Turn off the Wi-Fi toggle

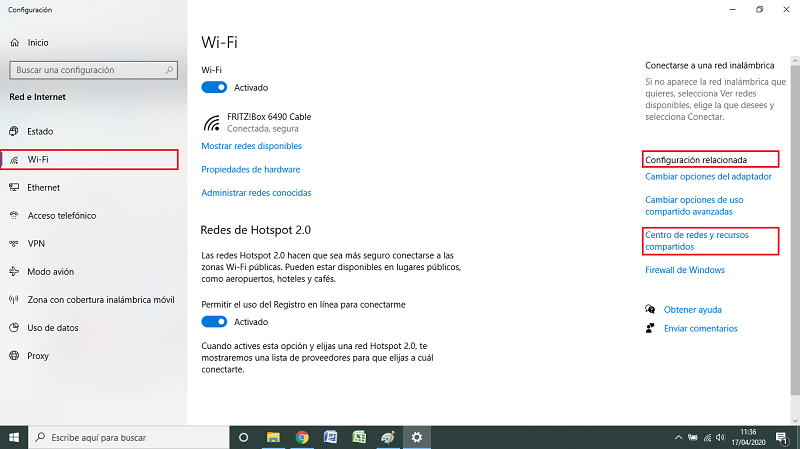214,88
